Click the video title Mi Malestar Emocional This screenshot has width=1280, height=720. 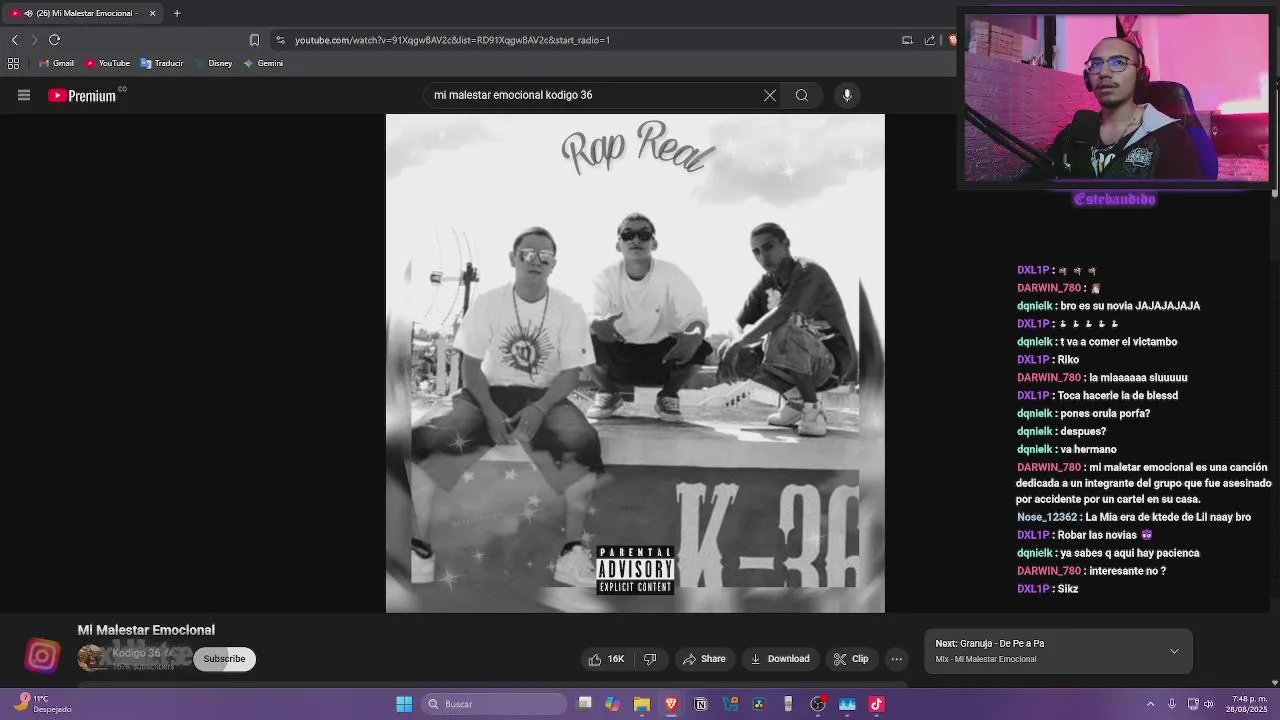[146, 630]
